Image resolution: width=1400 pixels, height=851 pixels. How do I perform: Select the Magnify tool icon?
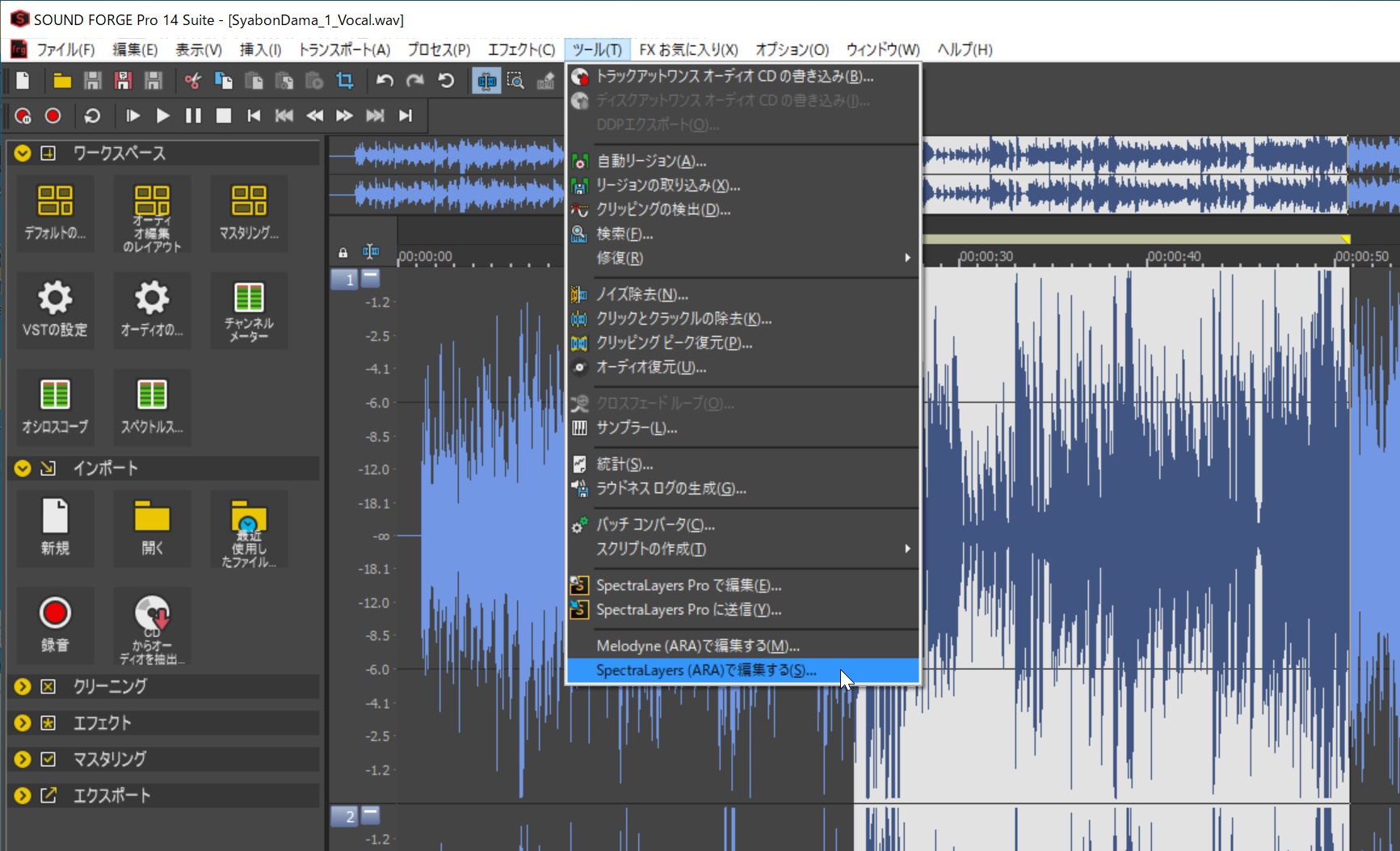tap(515, 81)
